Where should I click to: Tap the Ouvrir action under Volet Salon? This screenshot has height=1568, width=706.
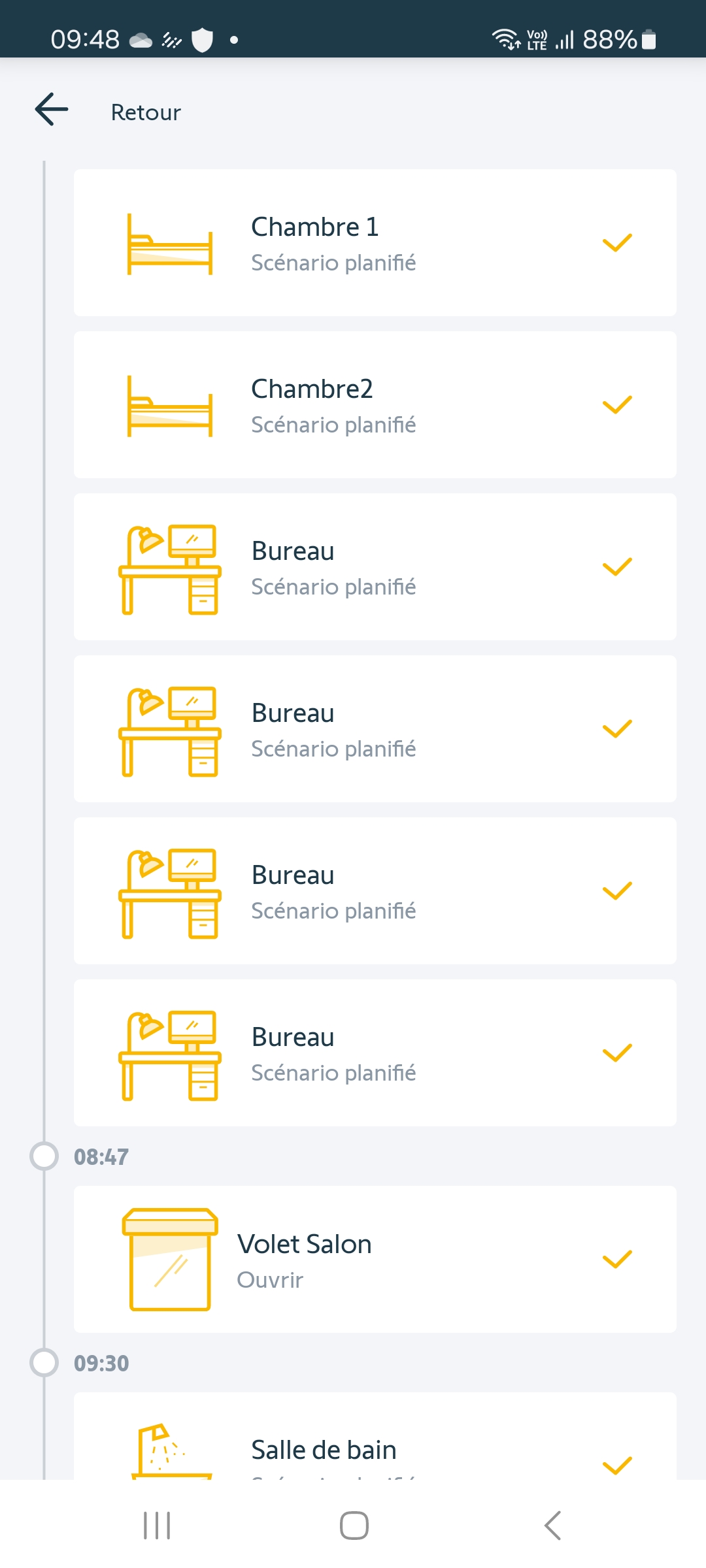click(x=270, y=1280)
